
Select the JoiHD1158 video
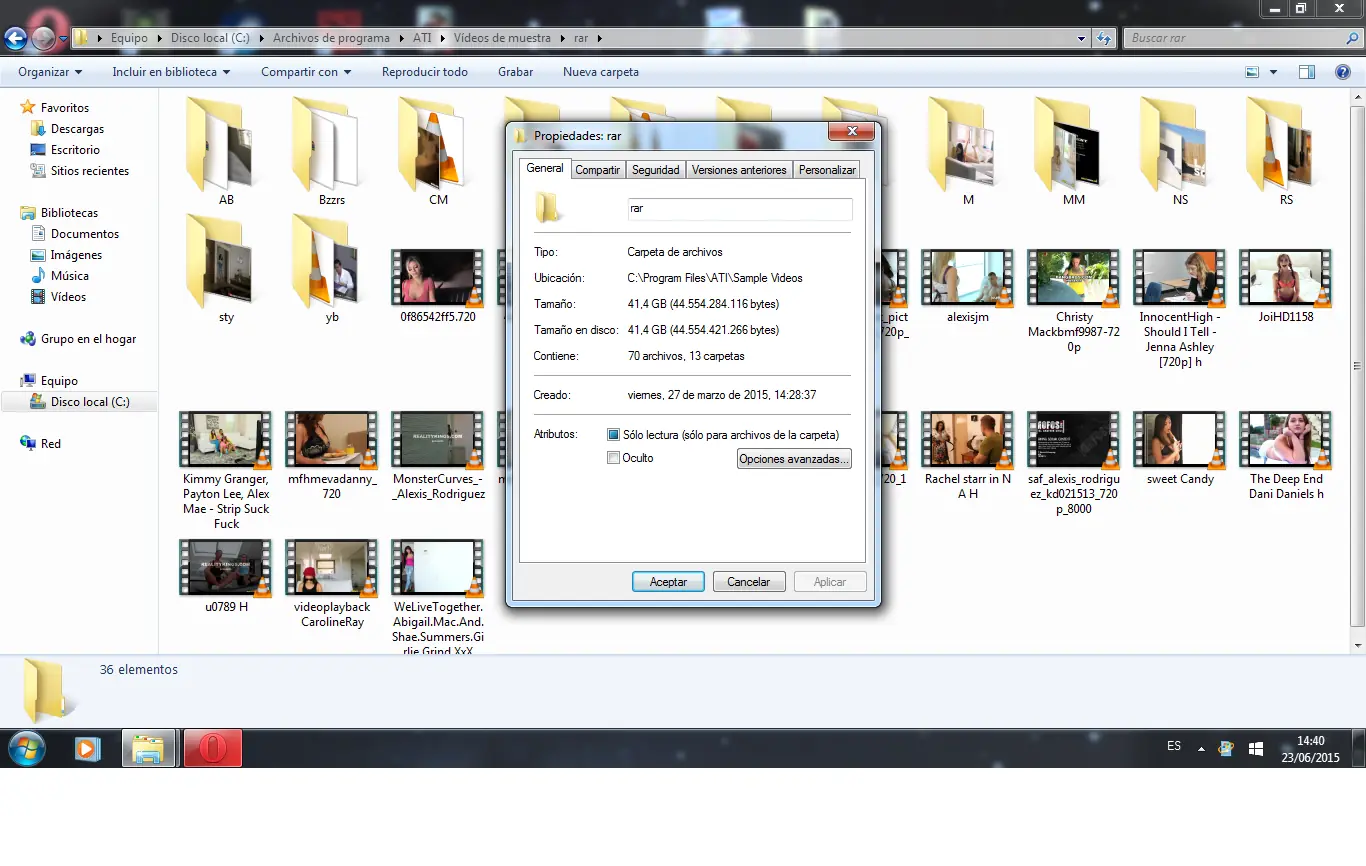point(1286,286)
